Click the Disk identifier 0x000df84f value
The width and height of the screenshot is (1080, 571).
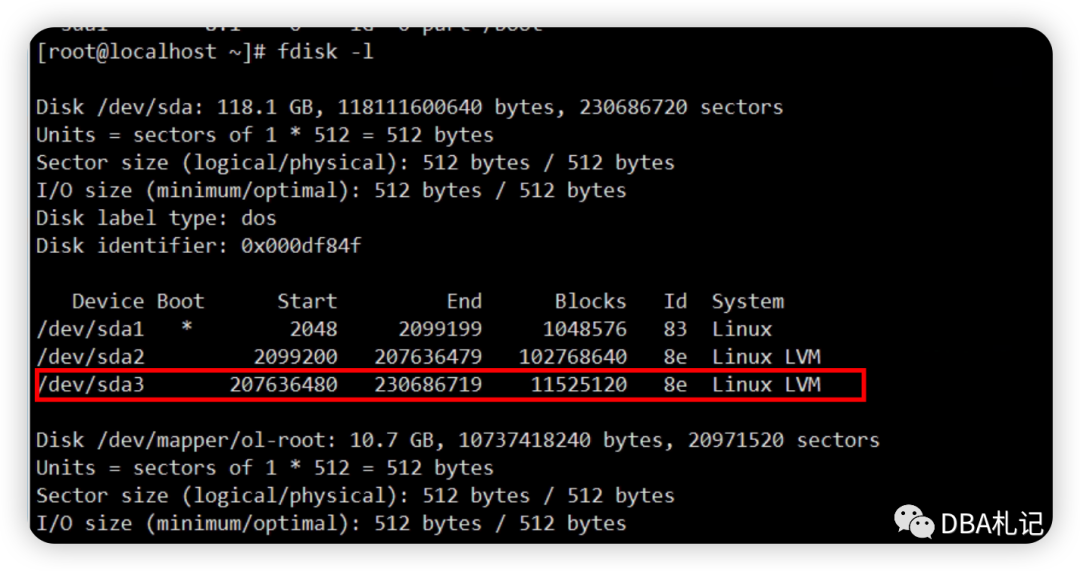[301, 246]
